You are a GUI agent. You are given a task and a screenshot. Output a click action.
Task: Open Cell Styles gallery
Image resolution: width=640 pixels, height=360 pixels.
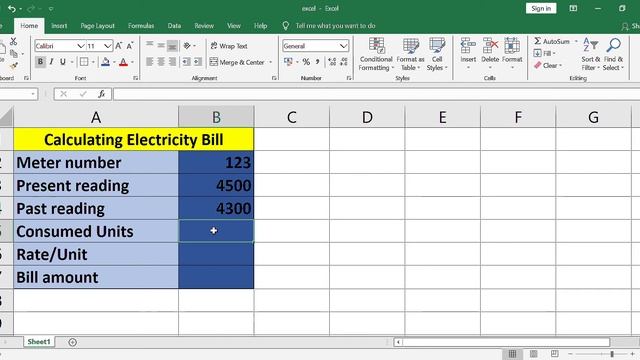pos(437,55)
